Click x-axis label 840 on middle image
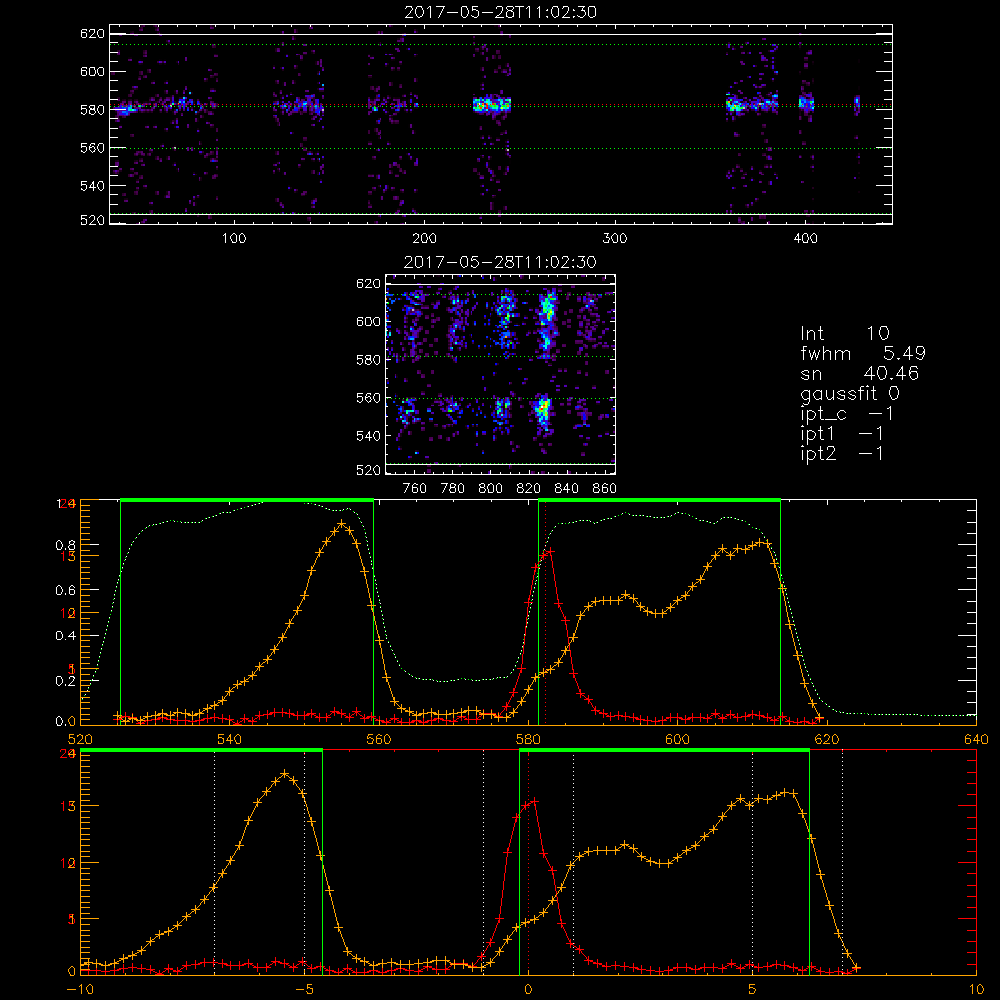The image size is (1000, 1000). pos(566,489)
